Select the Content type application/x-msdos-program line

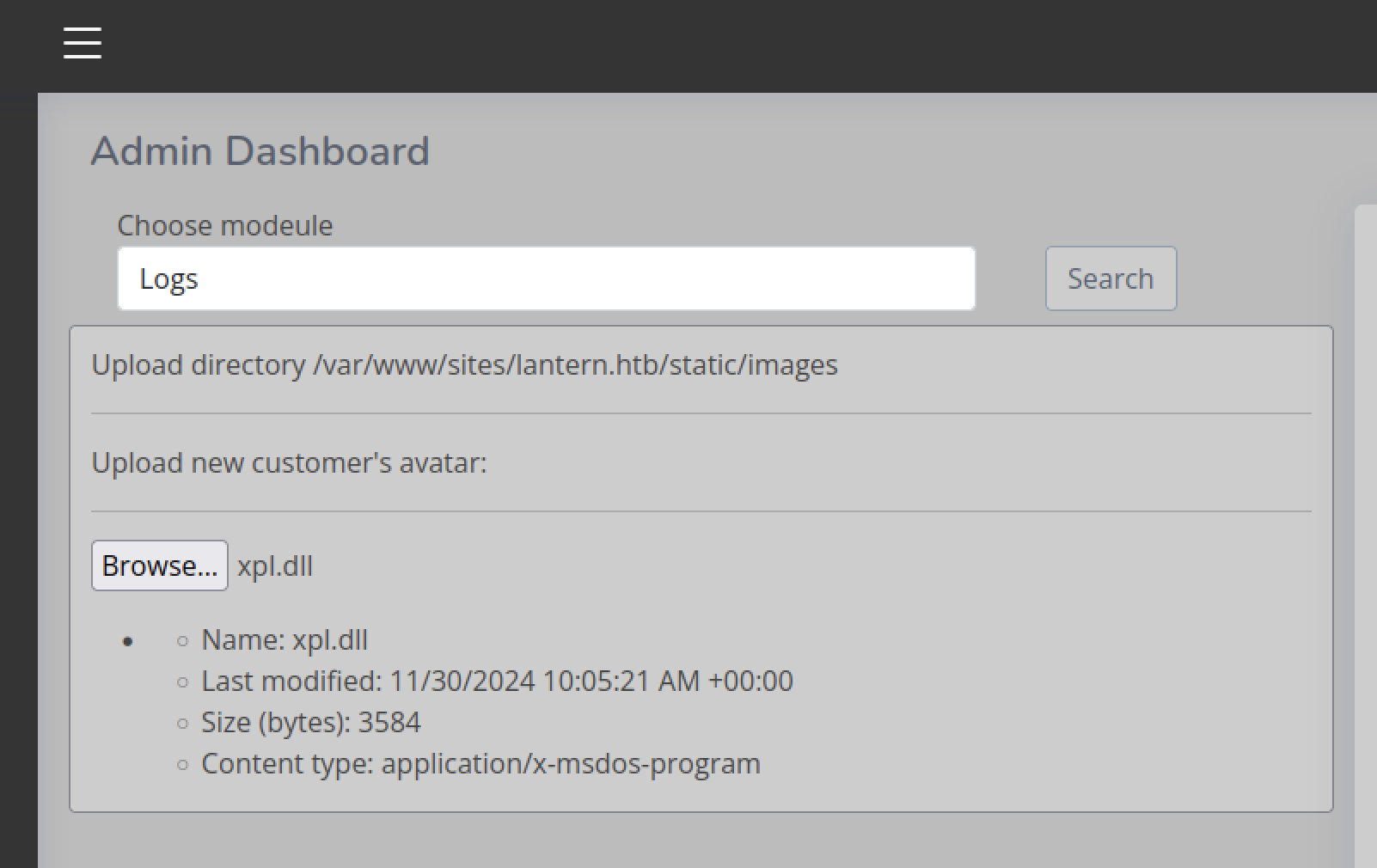480,764
